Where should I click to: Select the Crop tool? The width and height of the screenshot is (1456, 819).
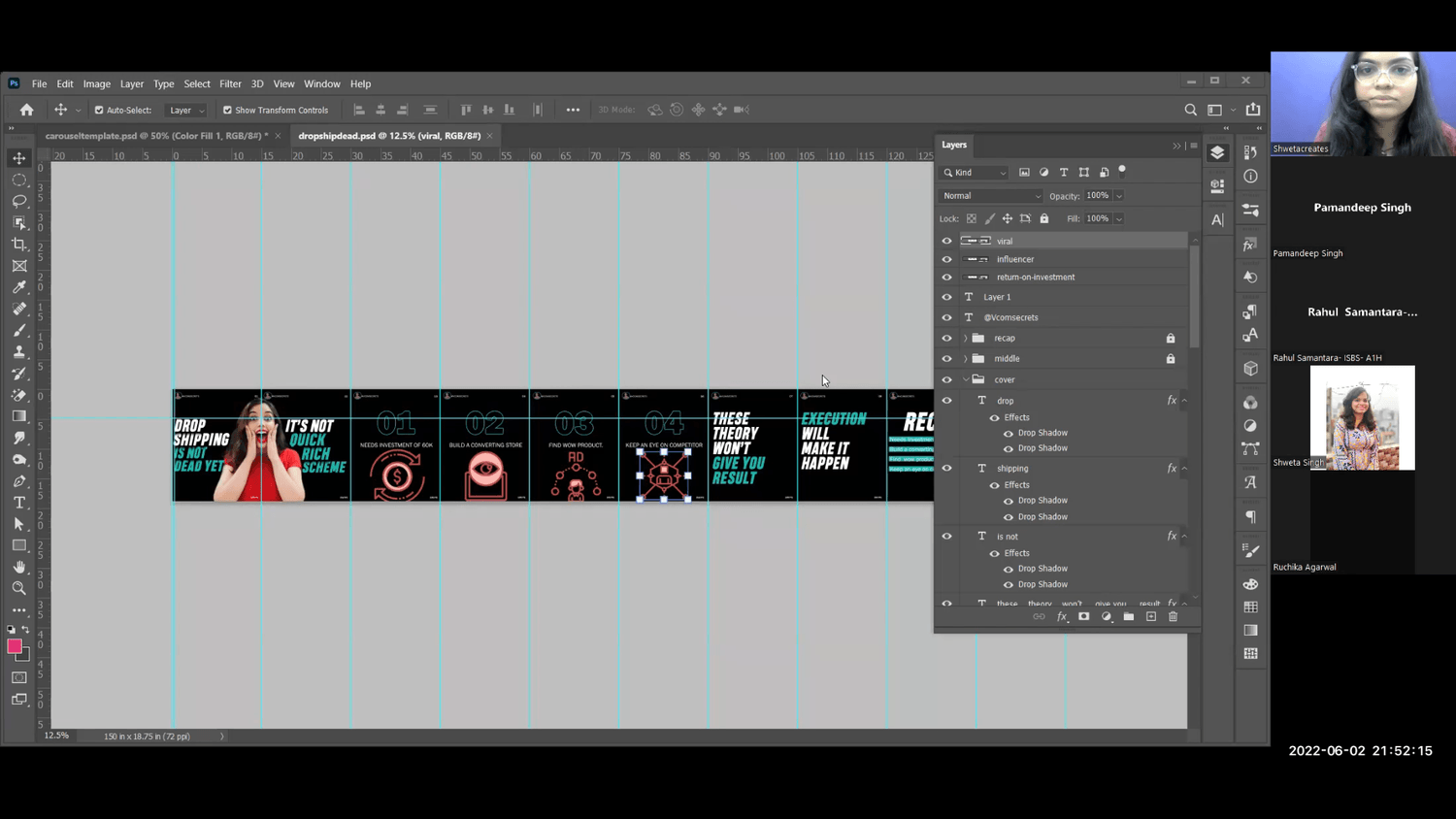click(19, 245)
